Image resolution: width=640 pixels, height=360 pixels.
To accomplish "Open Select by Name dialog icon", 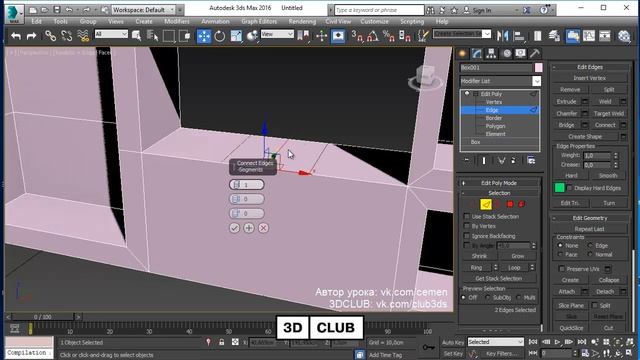I will tap(152, 36).
